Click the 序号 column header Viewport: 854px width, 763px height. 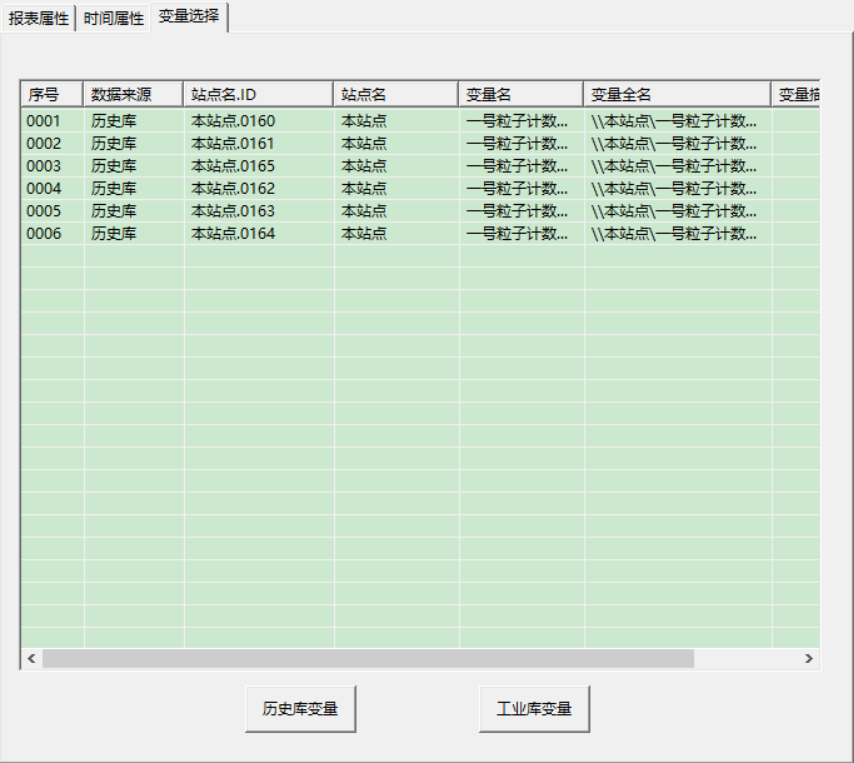click(52, 95)
